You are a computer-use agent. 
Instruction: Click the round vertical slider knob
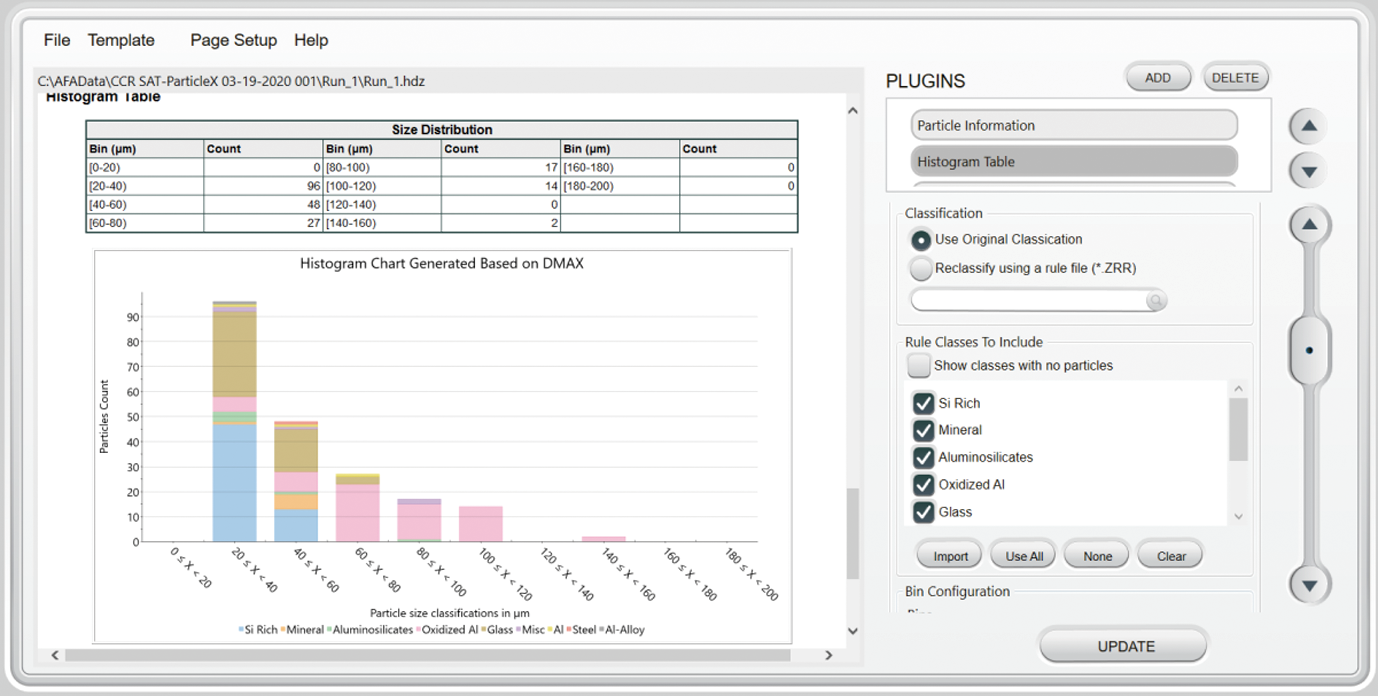[x=1309, y=350]
